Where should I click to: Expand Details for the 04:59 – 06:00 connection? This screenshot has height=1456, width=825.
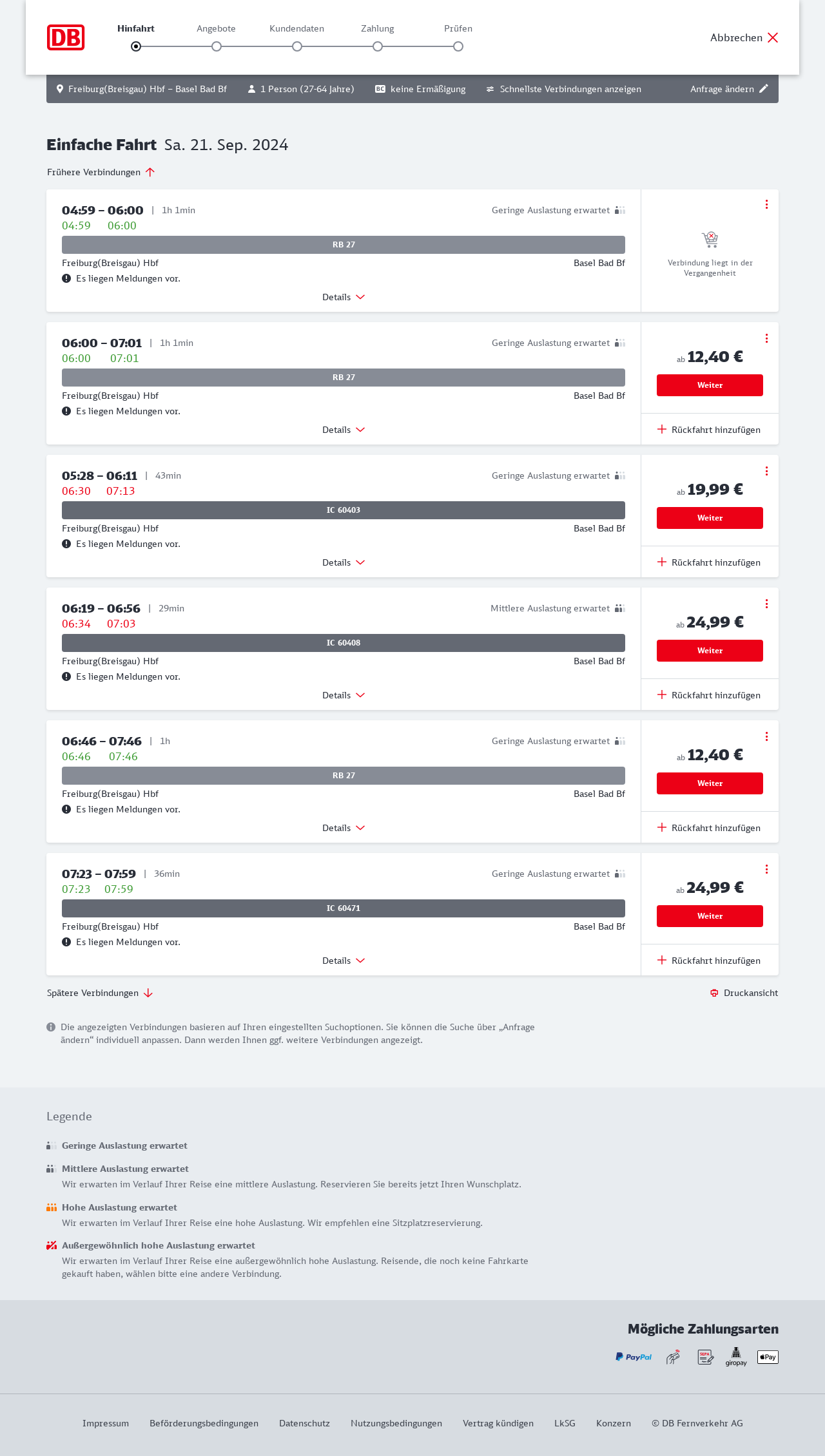coord(344,297)
